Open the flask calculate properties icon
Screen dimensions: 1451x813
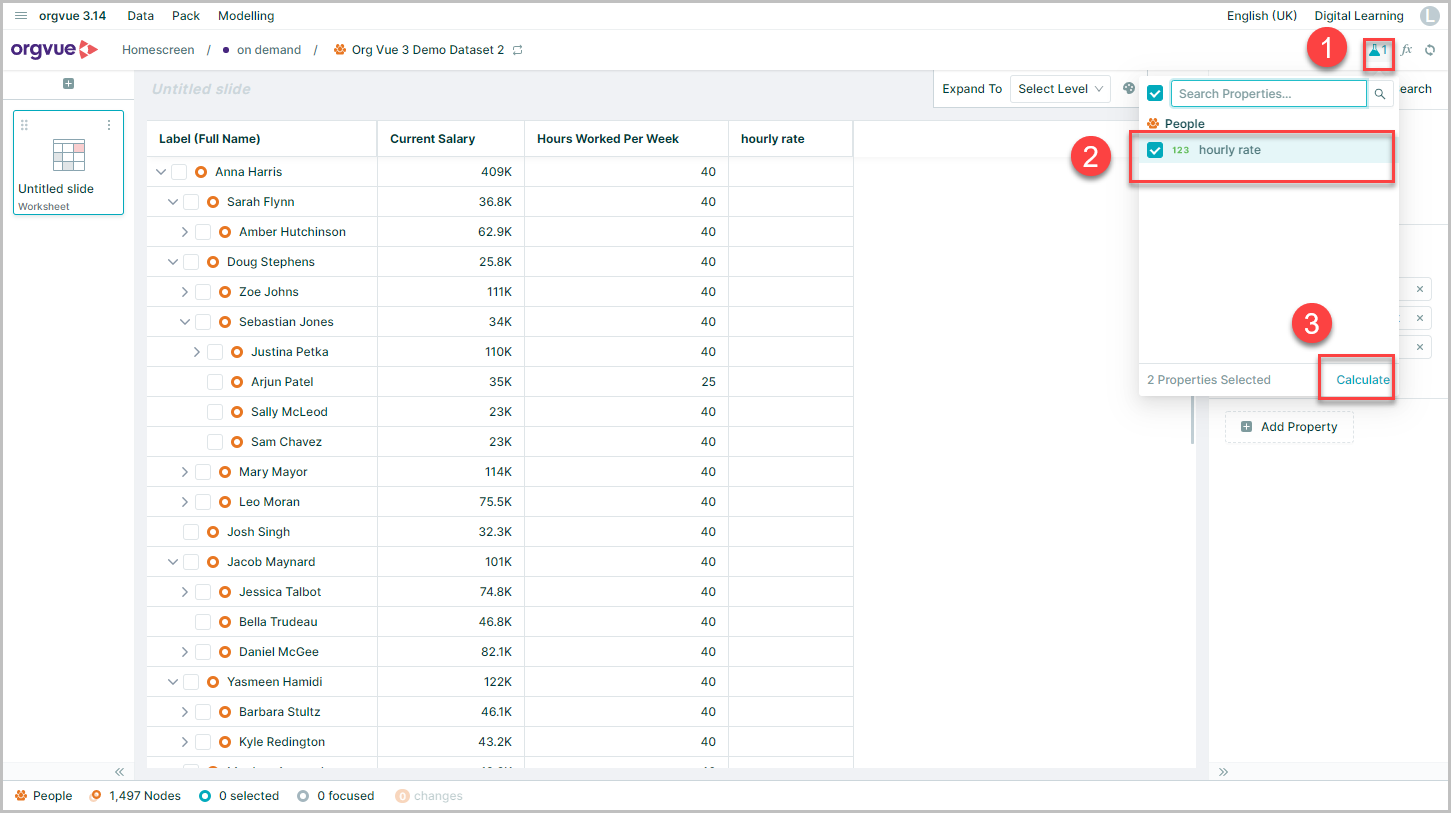pyautogui.click(x=1376, y=50)
